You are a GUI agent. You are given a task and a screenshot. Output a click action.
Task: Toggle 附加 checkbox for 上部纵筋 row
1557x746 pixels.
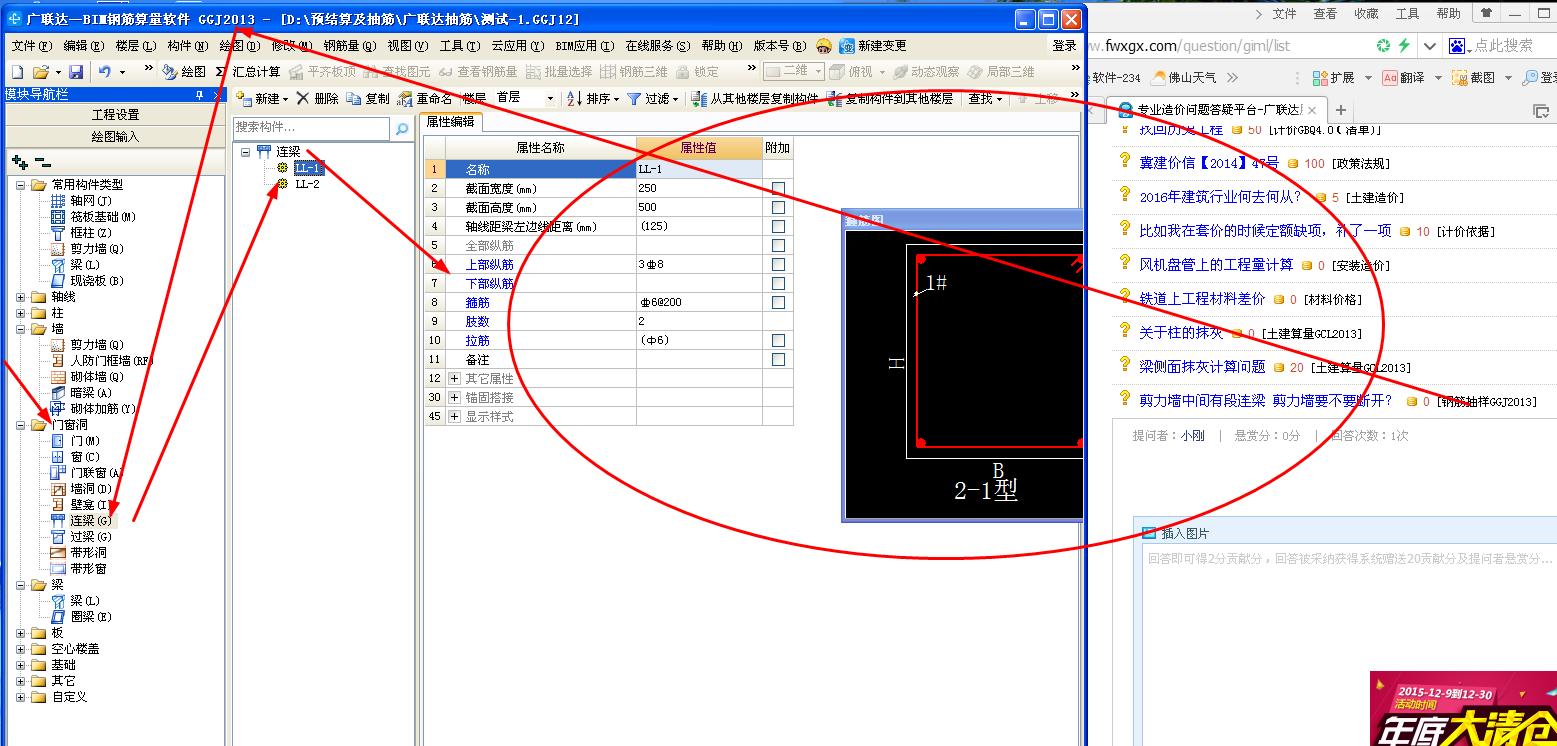(778, 264)
